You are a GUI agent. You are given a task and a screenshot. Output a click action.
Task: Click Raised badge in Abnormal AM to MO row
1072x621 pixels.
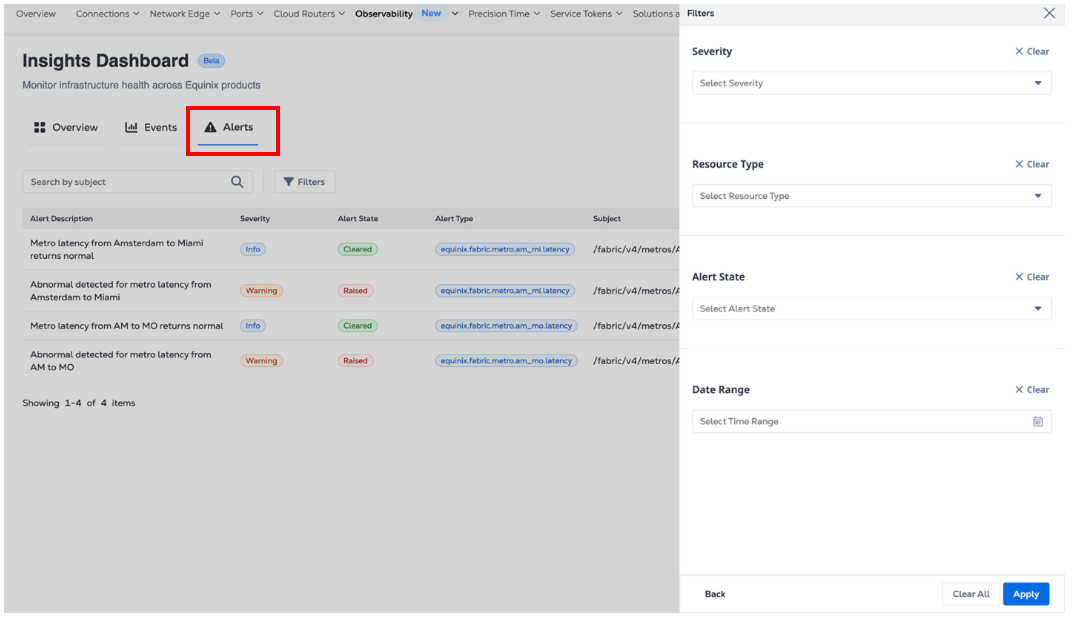click(356, 360)
